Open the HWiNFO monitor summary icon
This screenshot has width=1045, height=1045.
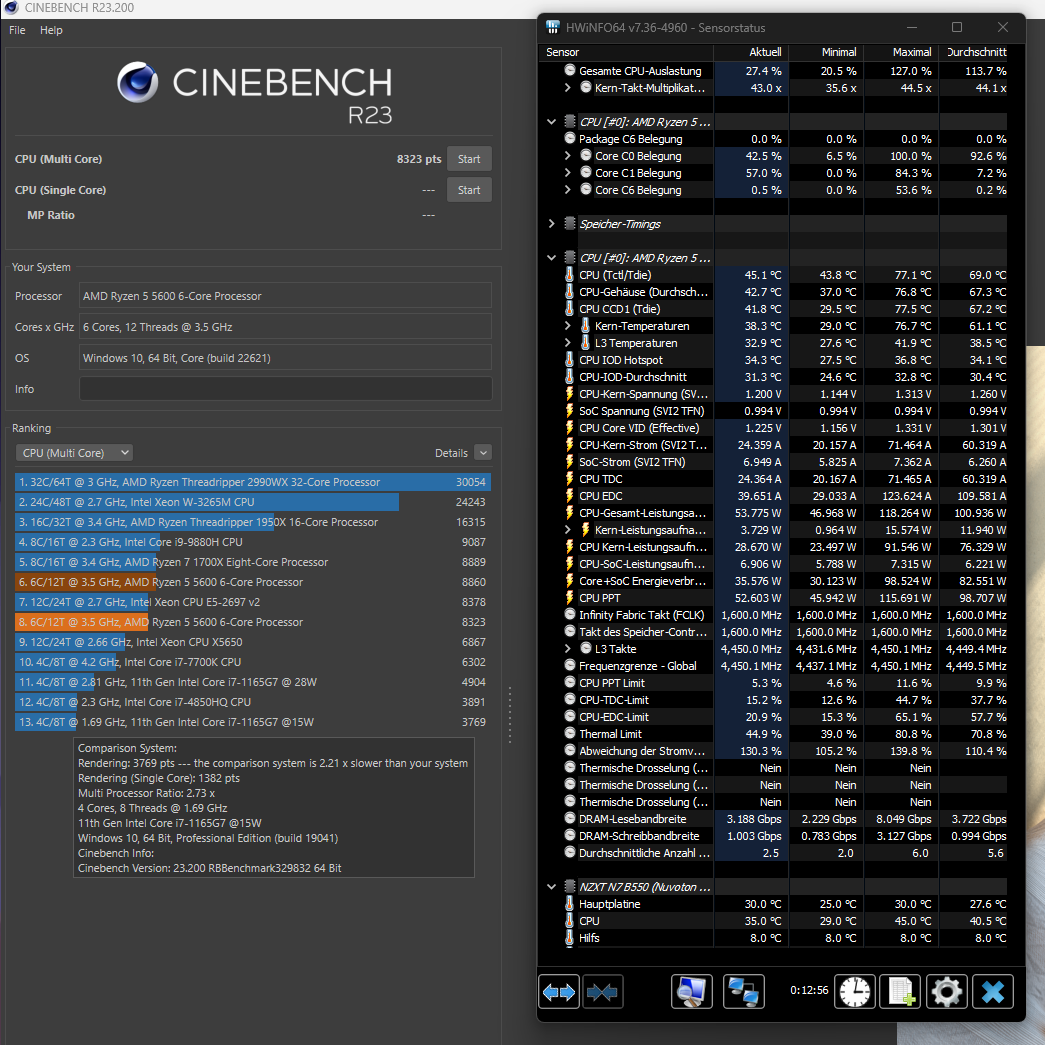click(x=691, y=992)
